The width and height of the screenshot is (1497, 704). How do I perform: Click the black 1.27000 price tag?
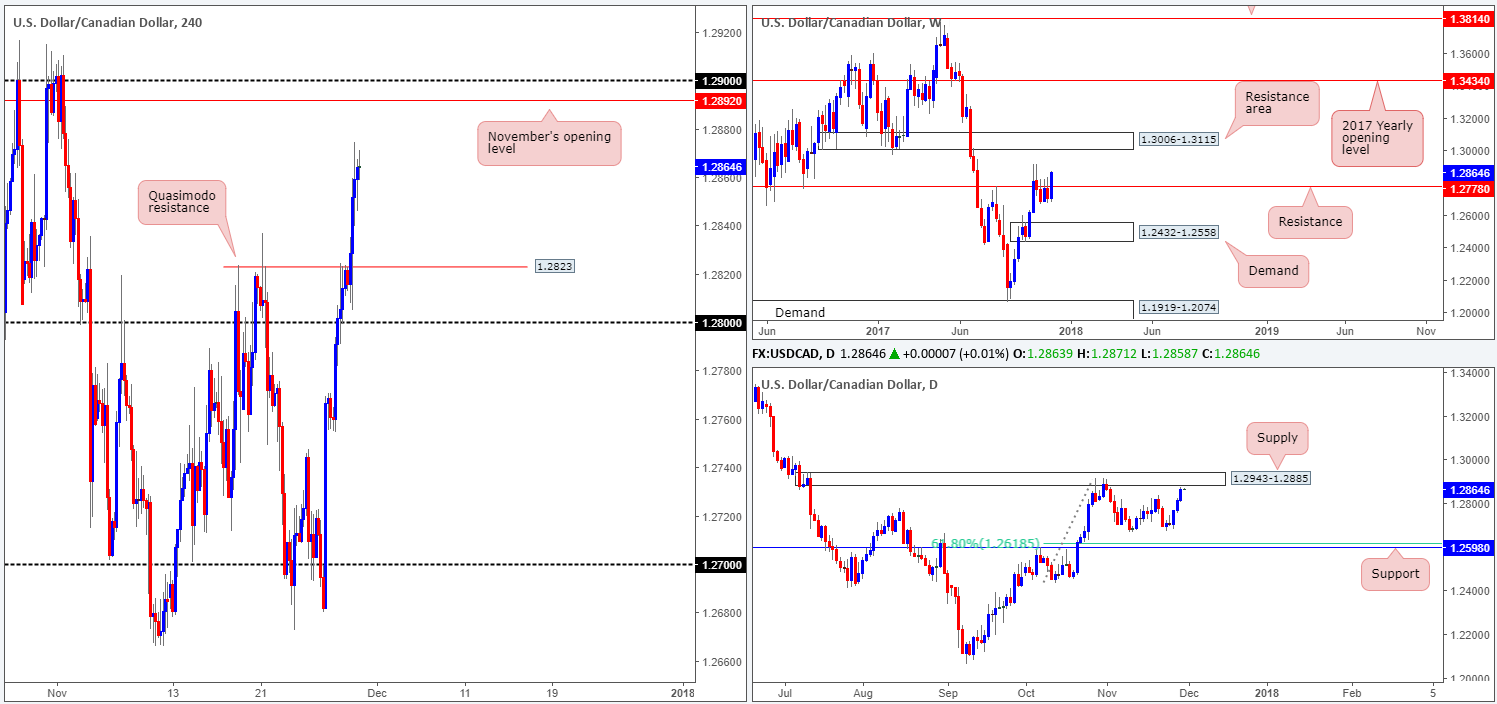tap(719, 565)
